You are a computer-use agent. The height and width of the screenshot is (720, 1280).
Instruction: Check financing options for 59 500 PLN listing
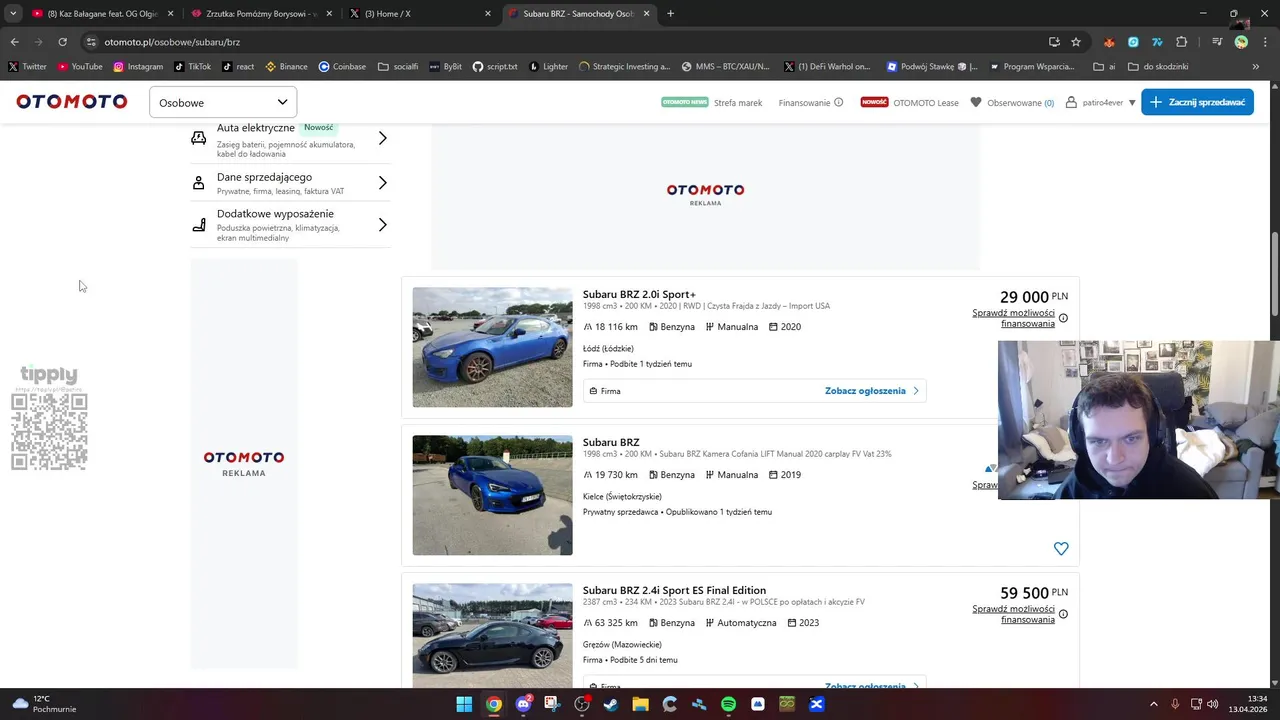pos(1013,614)
